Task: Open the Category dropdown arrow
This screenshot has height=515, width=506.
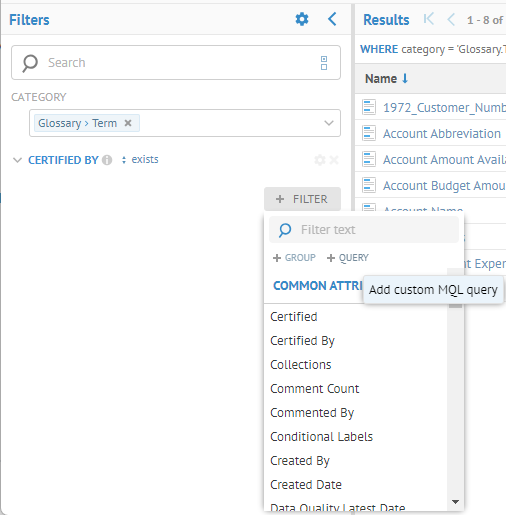Action: point(329,123)
